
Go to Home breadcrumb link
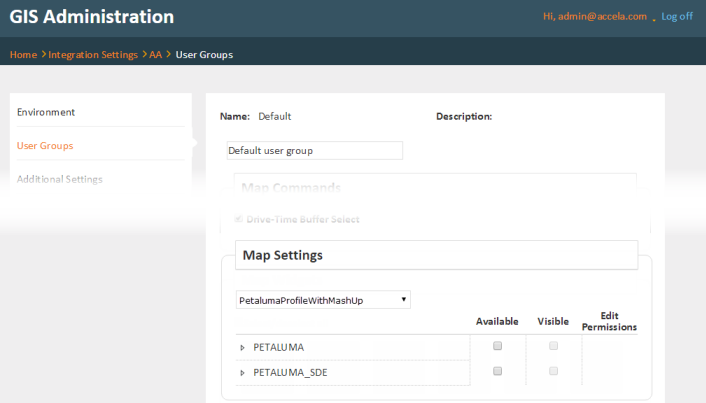coord(23,54)
